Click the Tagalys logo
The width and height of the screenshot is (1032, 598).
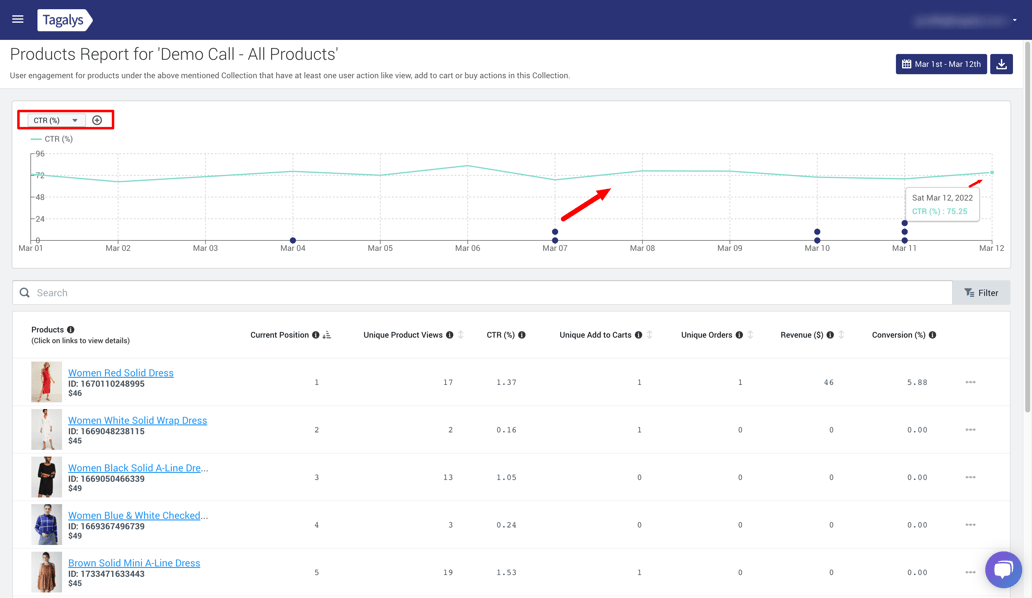[x=63, y=20]
